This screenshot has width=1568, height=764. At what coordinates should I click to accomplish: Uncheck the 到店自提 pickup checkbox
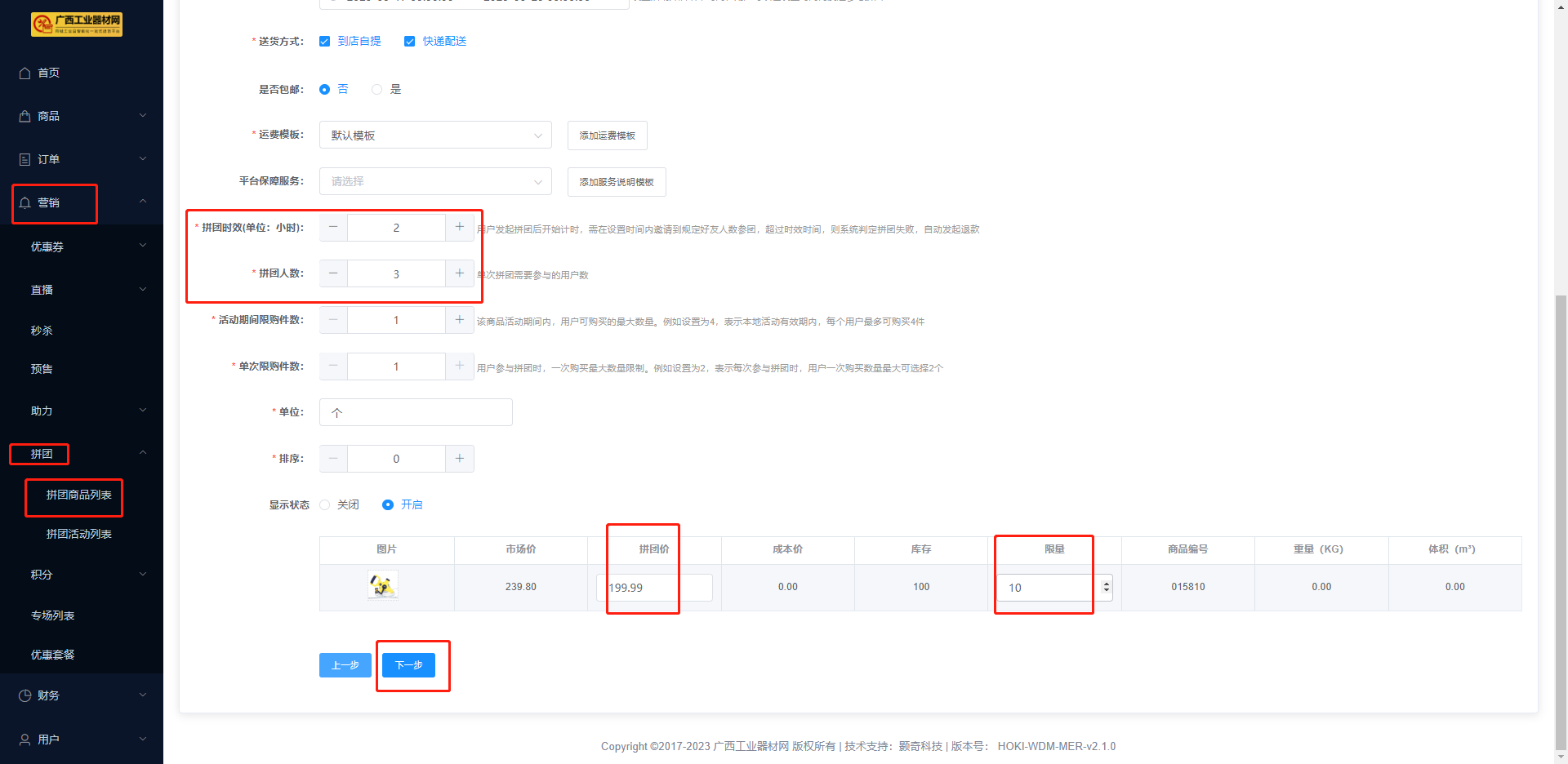(x=325, y=42)
